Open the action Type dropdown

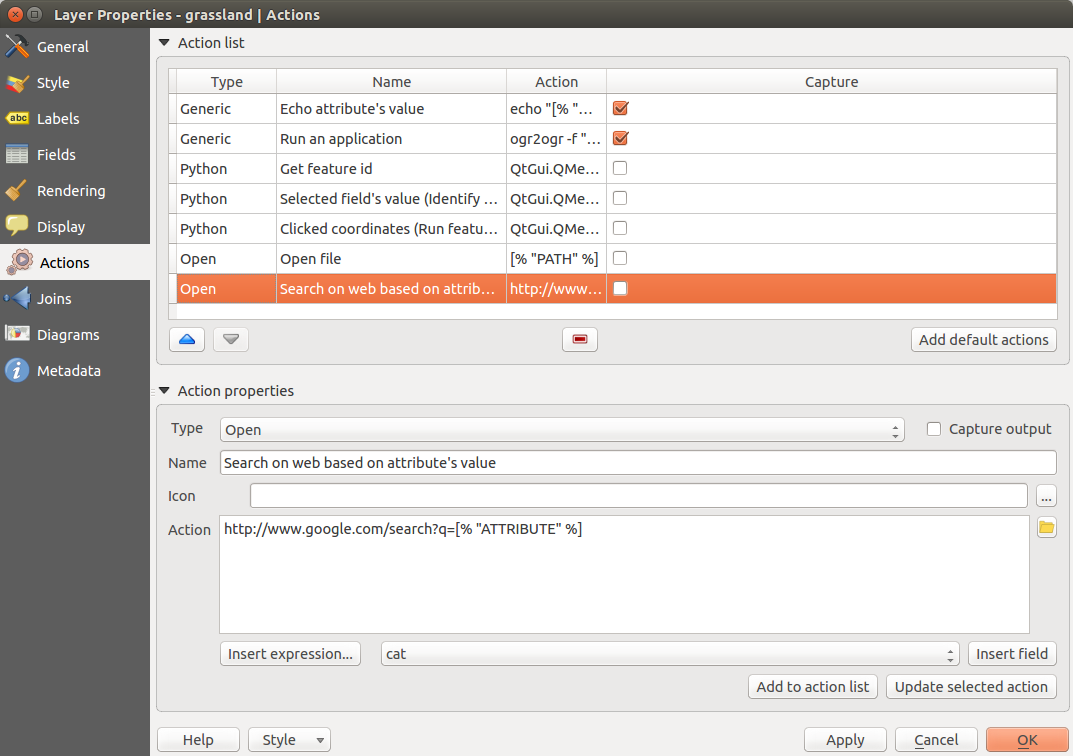(561, 430)
